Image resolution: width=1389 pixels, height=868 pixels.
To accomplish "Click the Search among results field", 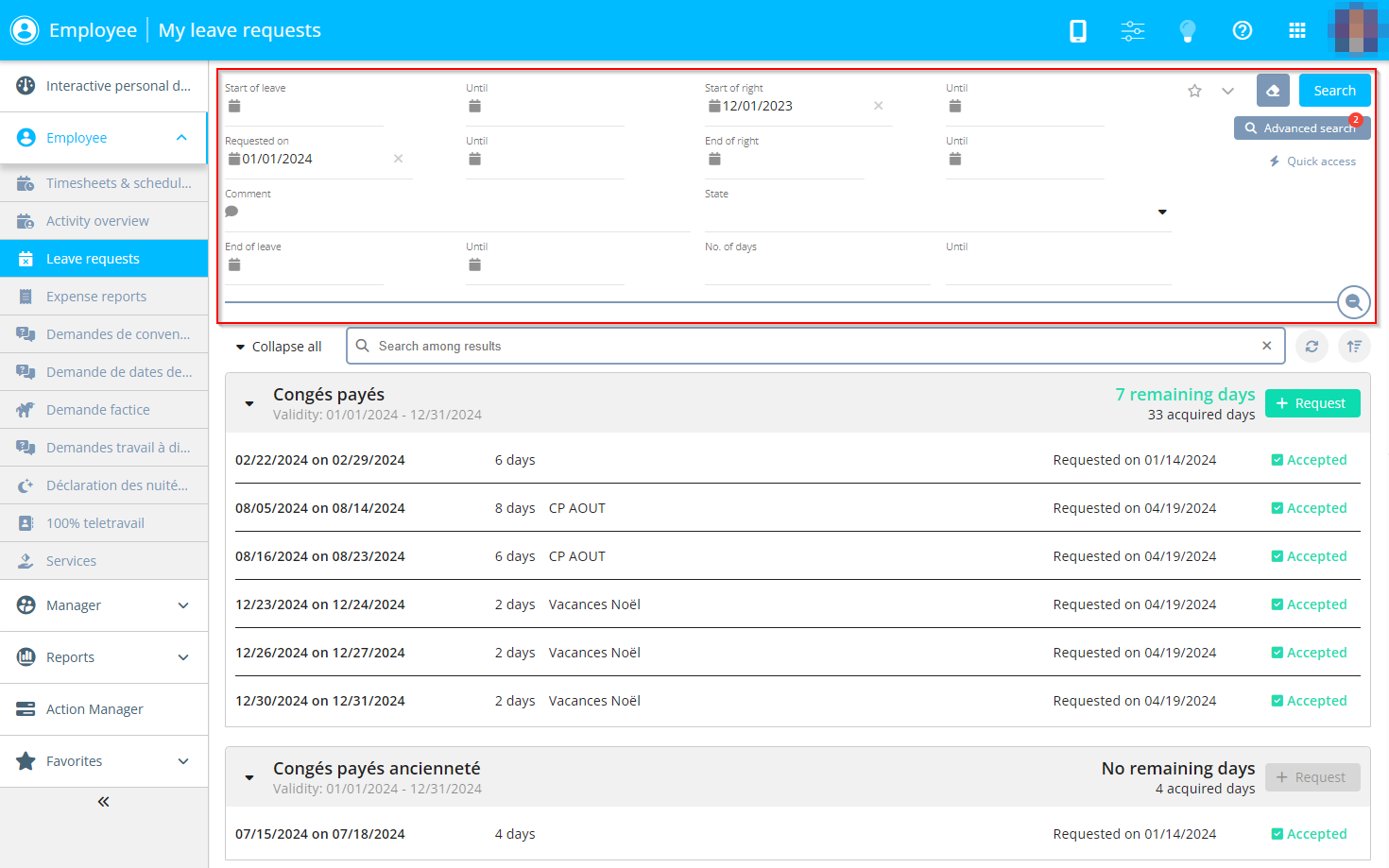I will point(813,347).
